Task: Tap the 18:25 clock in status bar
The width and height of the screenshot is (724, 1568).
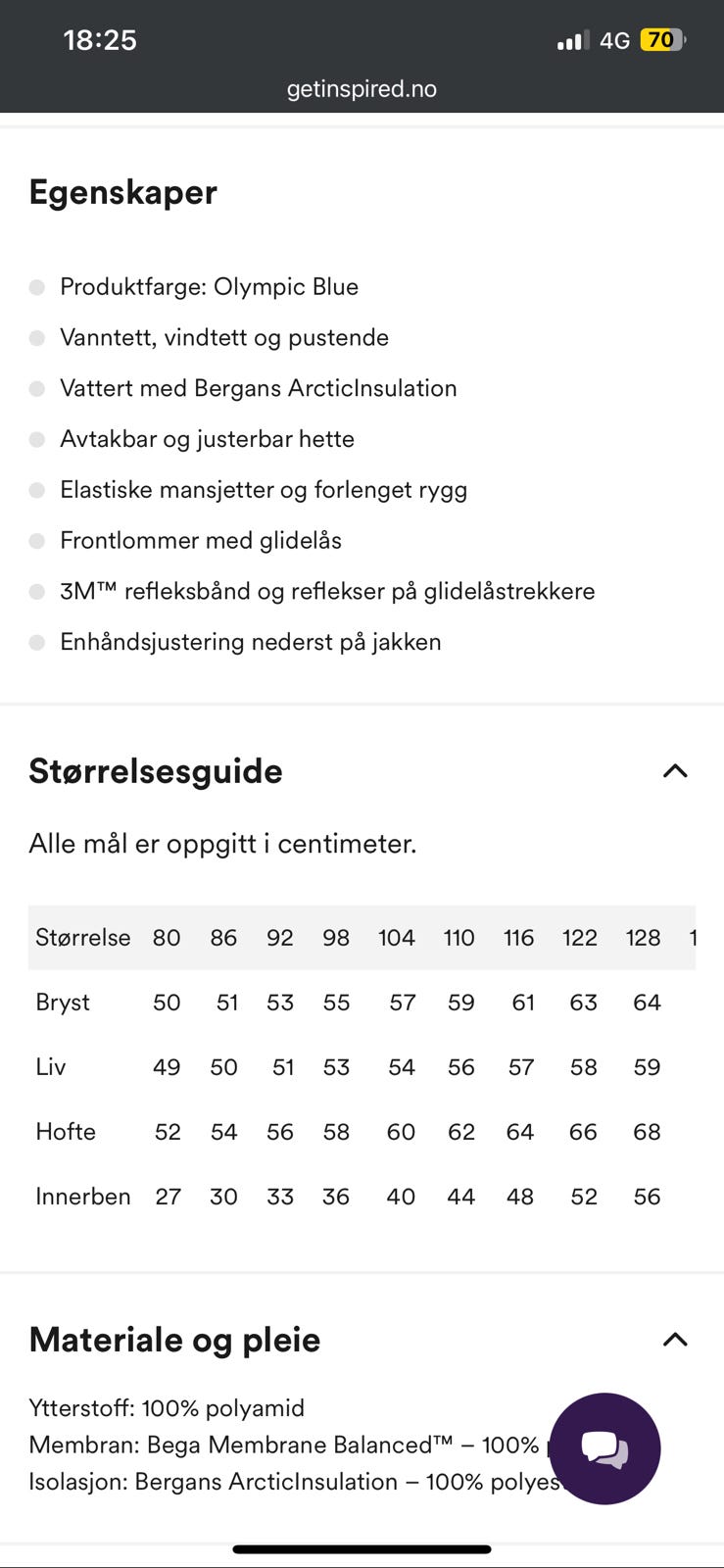Action: [x=100, y=40]
